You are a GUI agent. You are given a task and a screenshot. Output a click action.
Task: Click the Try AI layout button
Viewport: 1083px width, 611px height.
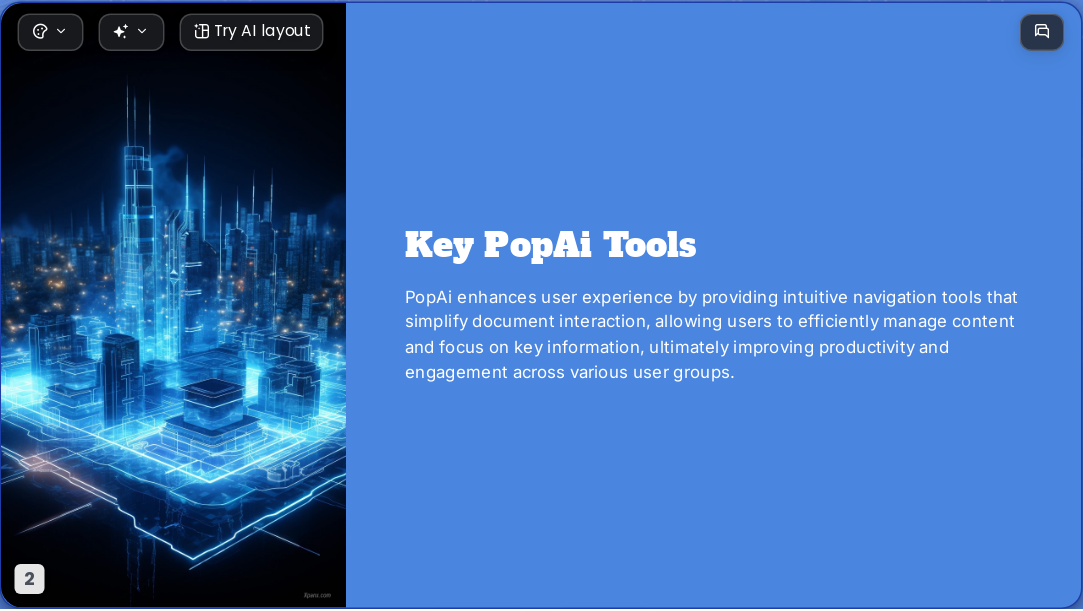(x=251, y=32)
